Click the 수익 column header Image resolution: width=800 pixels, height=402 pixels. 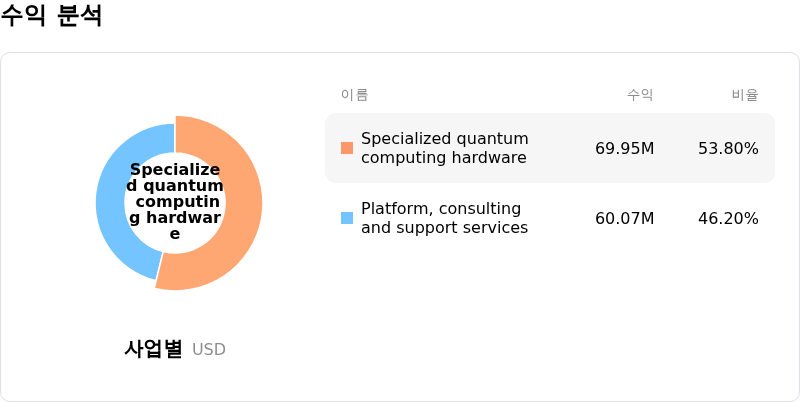tap(640, 95)
